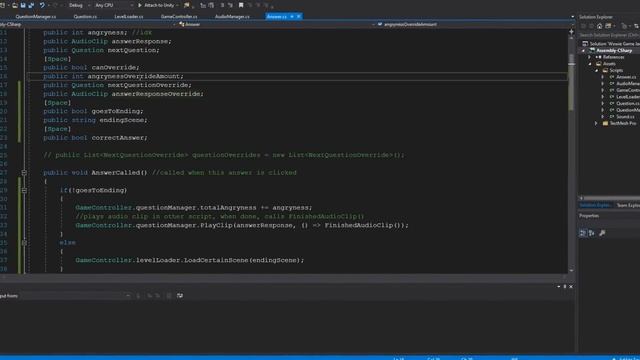Open the Answer class navigation dropdown
Screen dimensions: 640x360
pos(276,24)
